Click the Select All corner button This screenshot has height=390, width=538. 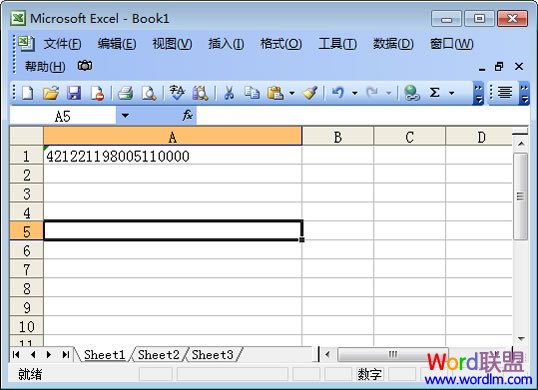(x=26, y=136)
